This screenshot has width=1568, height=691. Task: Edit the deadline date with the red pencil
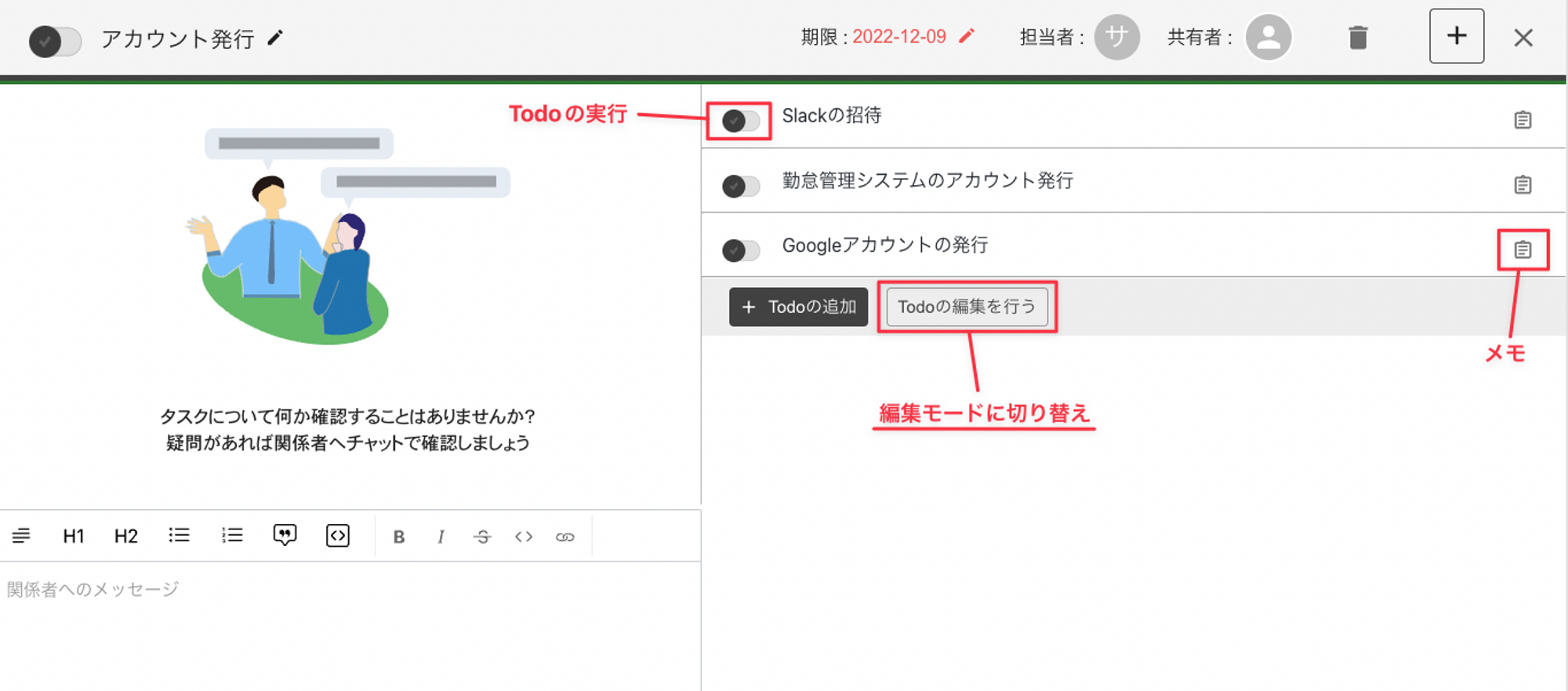(967, 36)
